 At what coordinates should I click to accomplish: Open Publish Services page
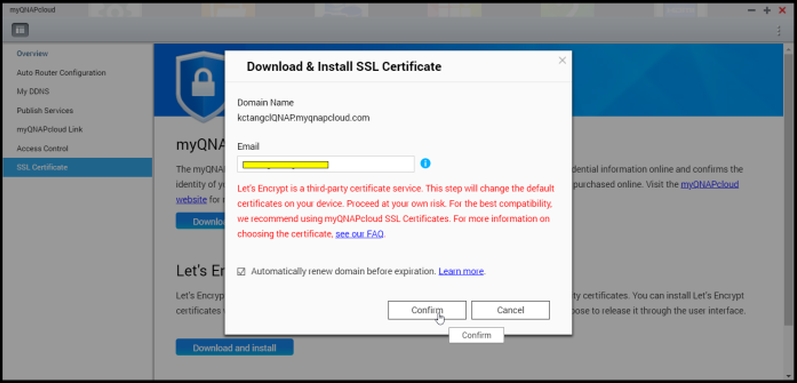click(45, 110)
